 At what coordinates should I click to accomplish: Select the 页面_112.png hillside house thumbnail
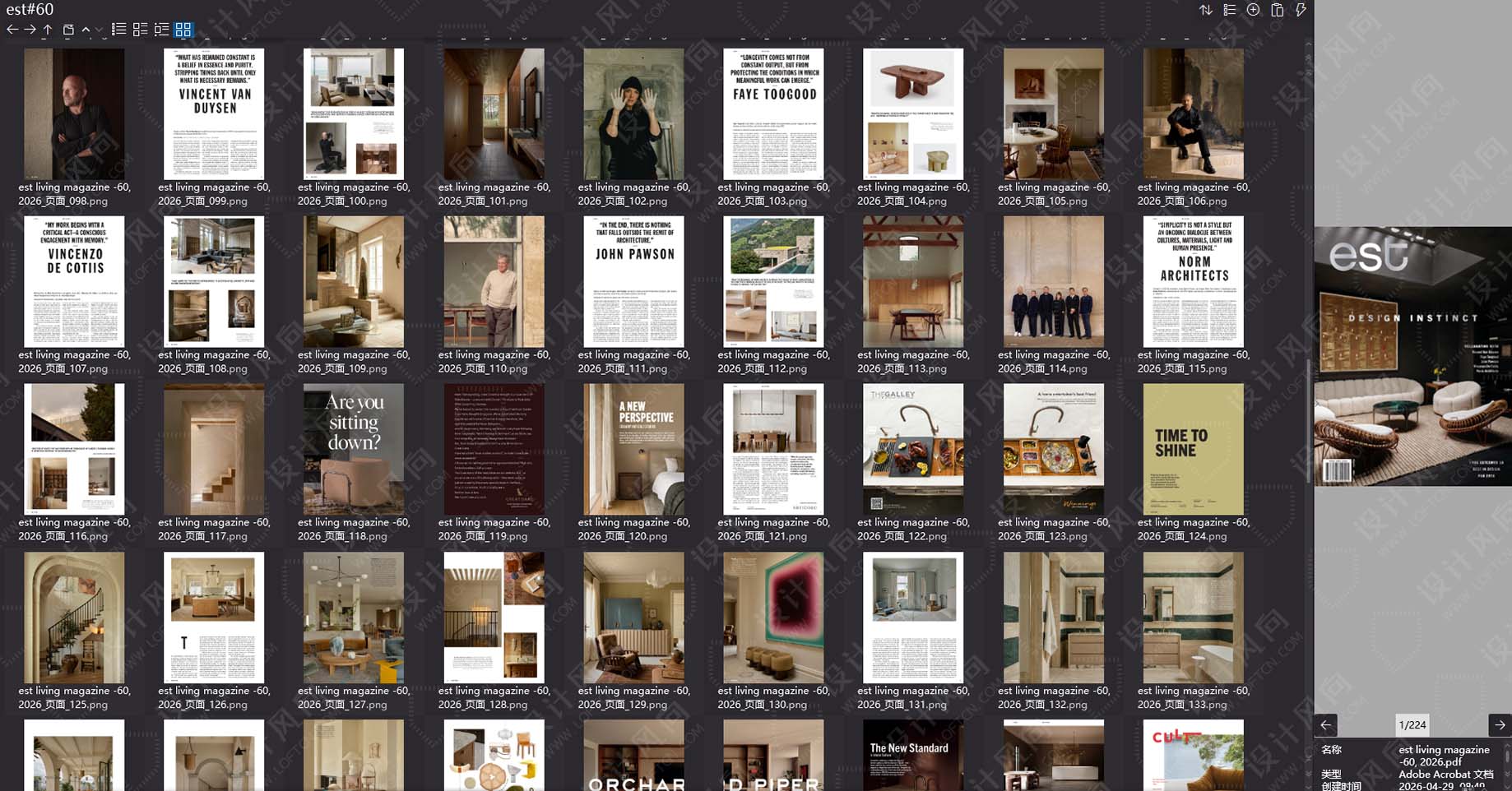coord(773,281)
